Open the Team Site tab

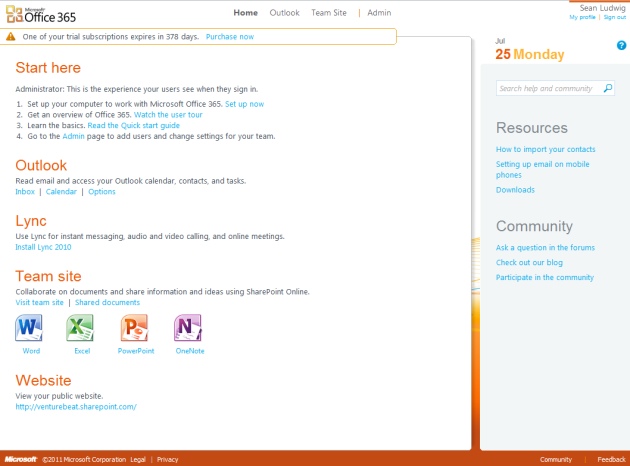[x=329, y=13]
